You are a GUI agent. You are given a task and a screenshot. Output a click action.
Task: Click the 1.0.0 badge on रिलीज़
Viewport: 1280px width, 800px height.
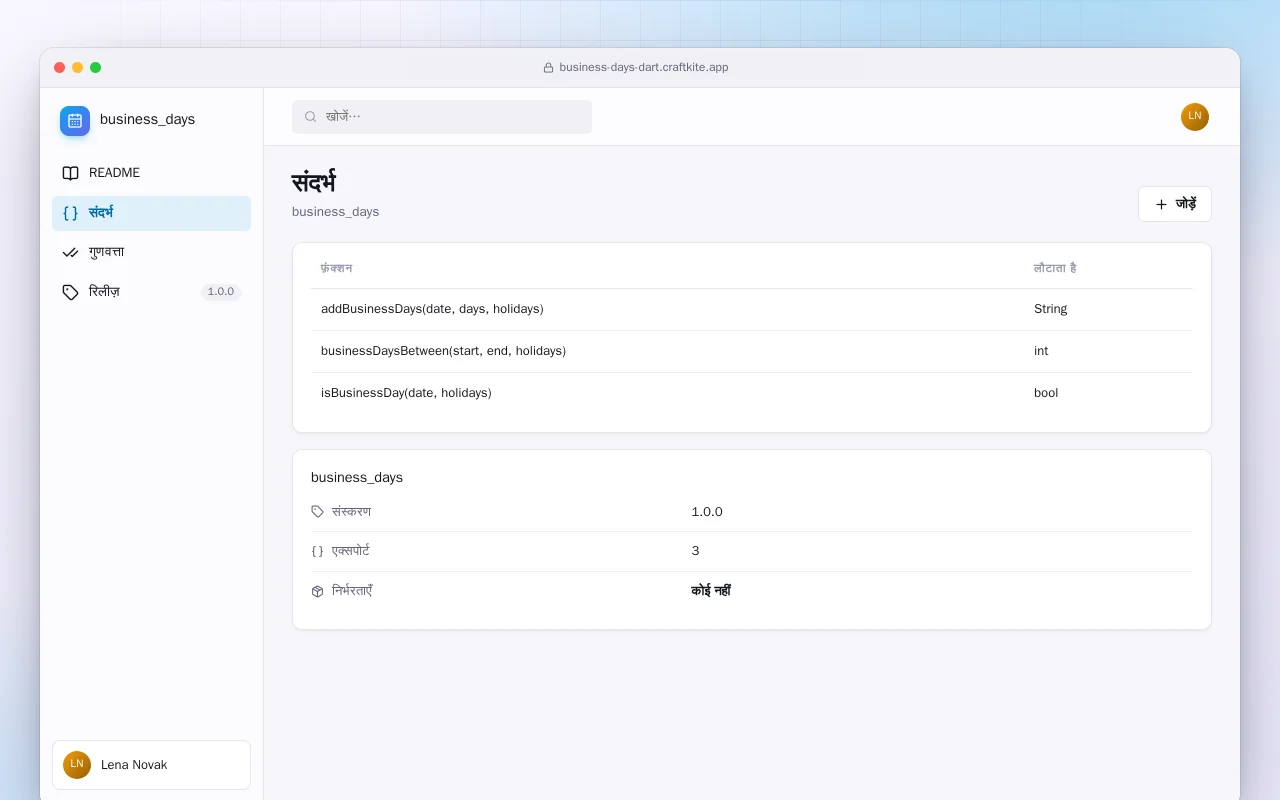pyautogui.click(x=221, y=292)
